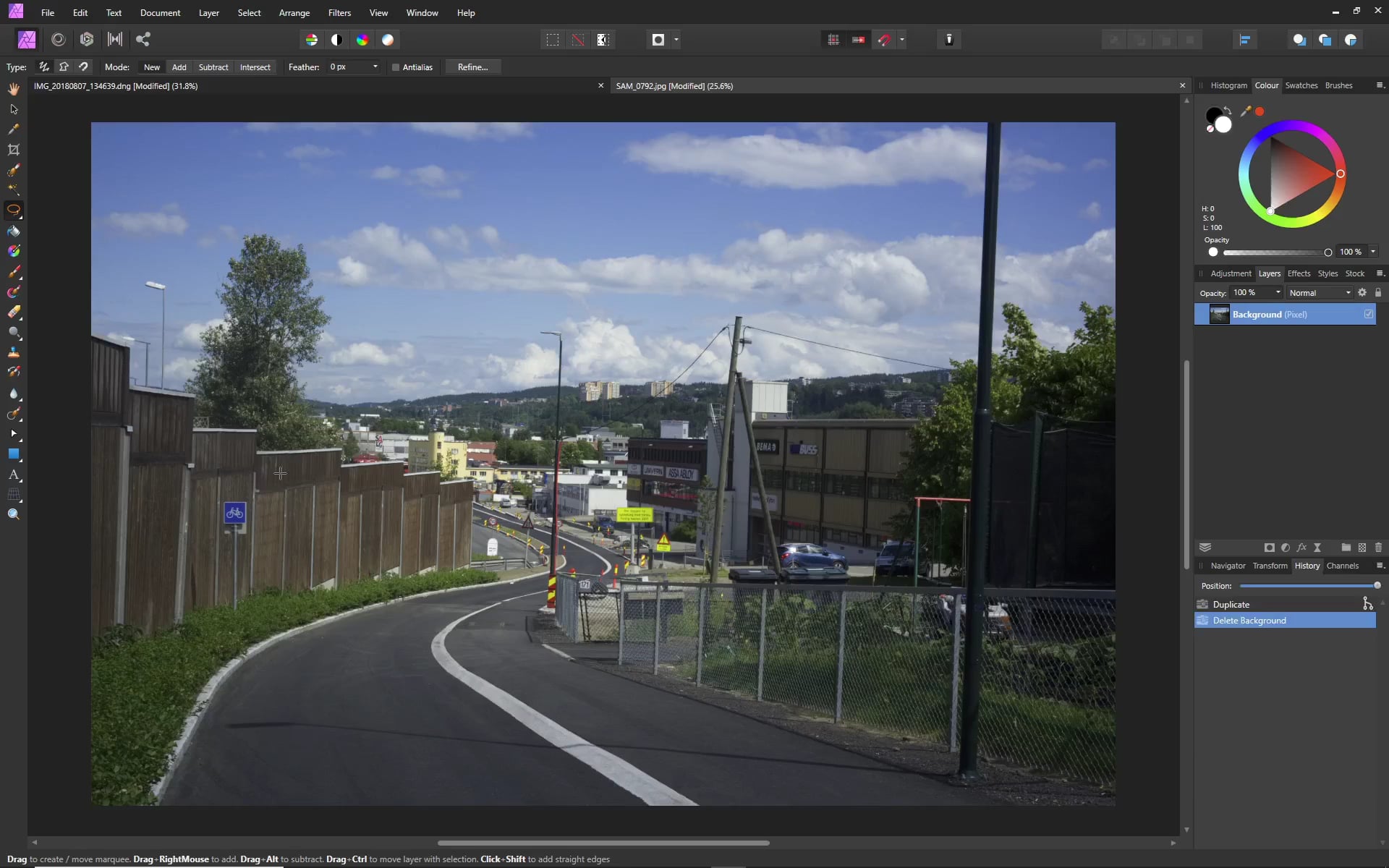The width and height of the screenshot is (1389, 868).
Task: Select the Erase Brush tool
Action: (x=14, y=312)
